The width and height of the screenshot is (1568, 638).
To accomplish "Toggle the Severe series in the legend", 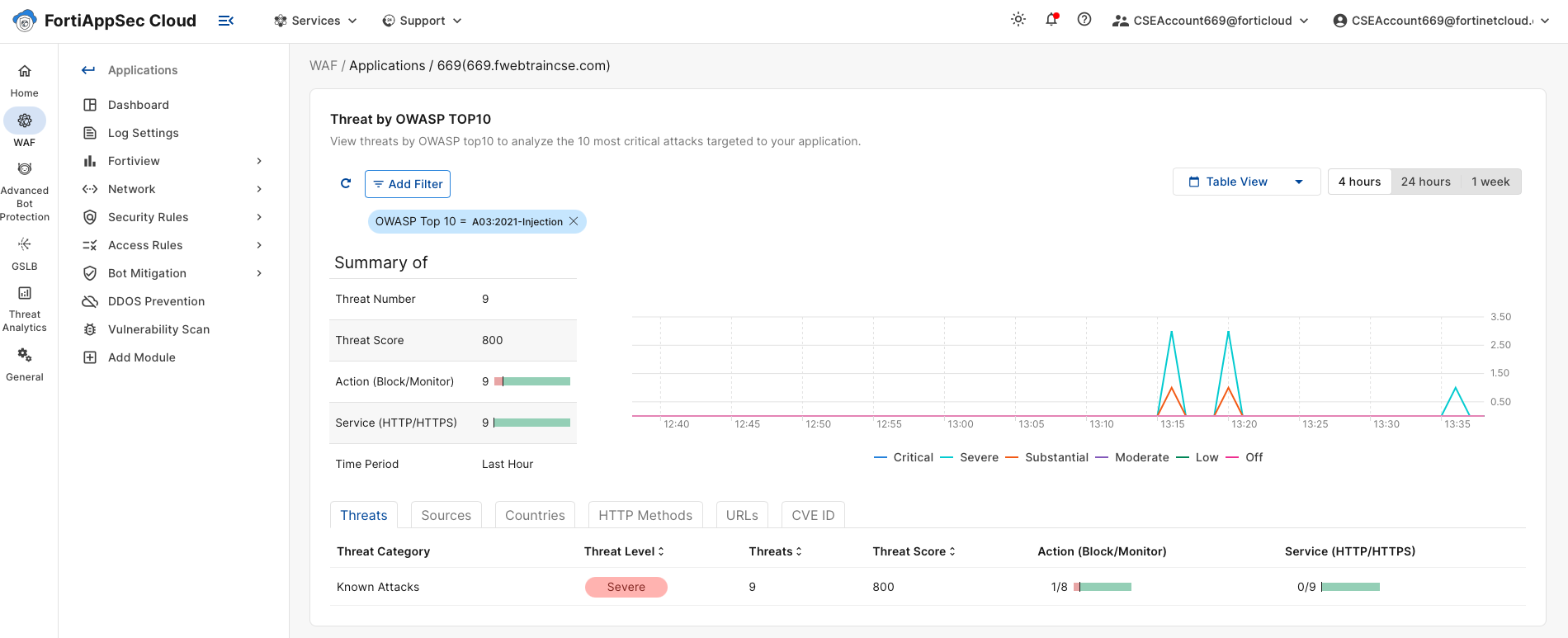I will (x=970, y=457).
